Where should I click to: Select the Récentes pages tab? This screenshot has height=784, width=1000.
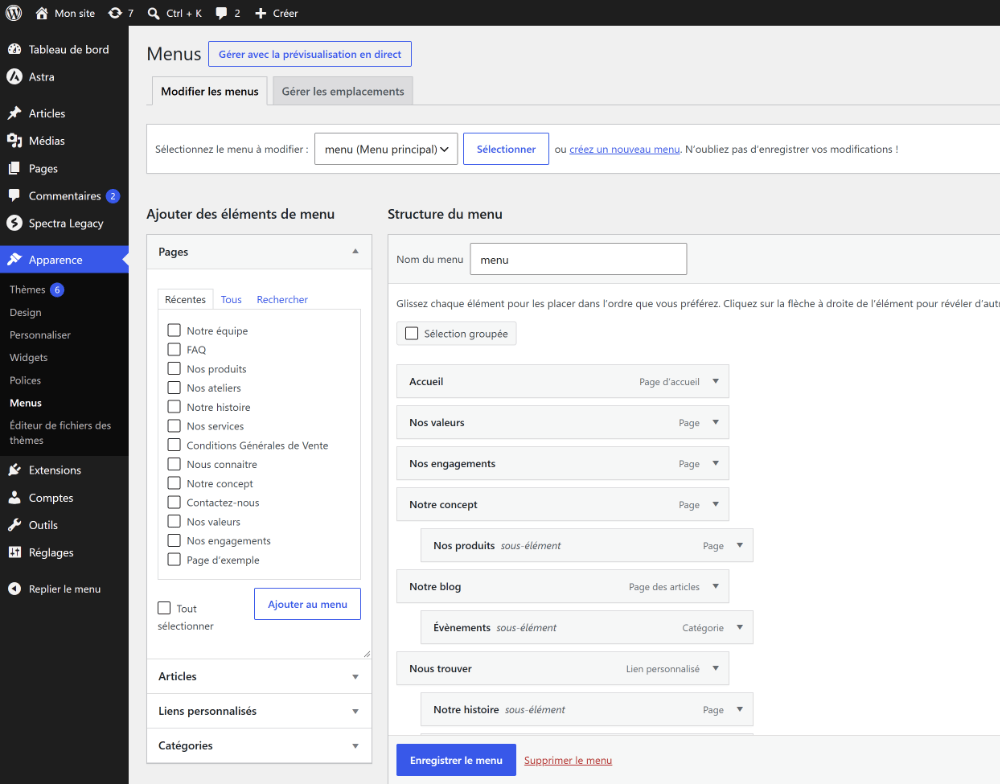(185, 299)
